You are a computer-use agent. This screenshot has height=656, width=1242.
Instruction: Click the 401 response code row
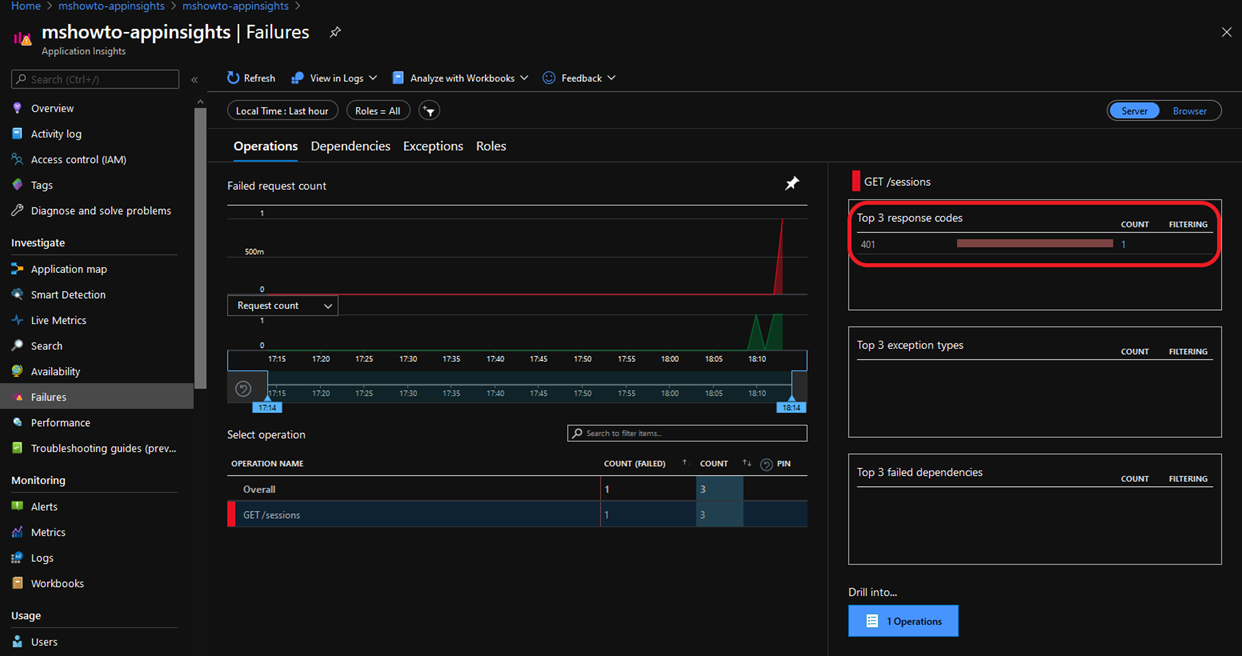pos(1034,244)
